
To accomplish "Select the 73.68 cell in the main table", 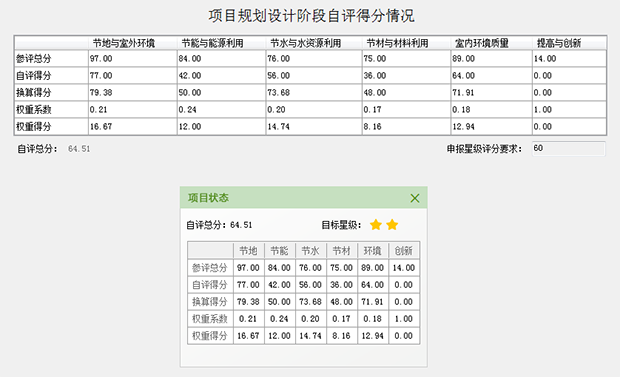I will tap(314, 93).
